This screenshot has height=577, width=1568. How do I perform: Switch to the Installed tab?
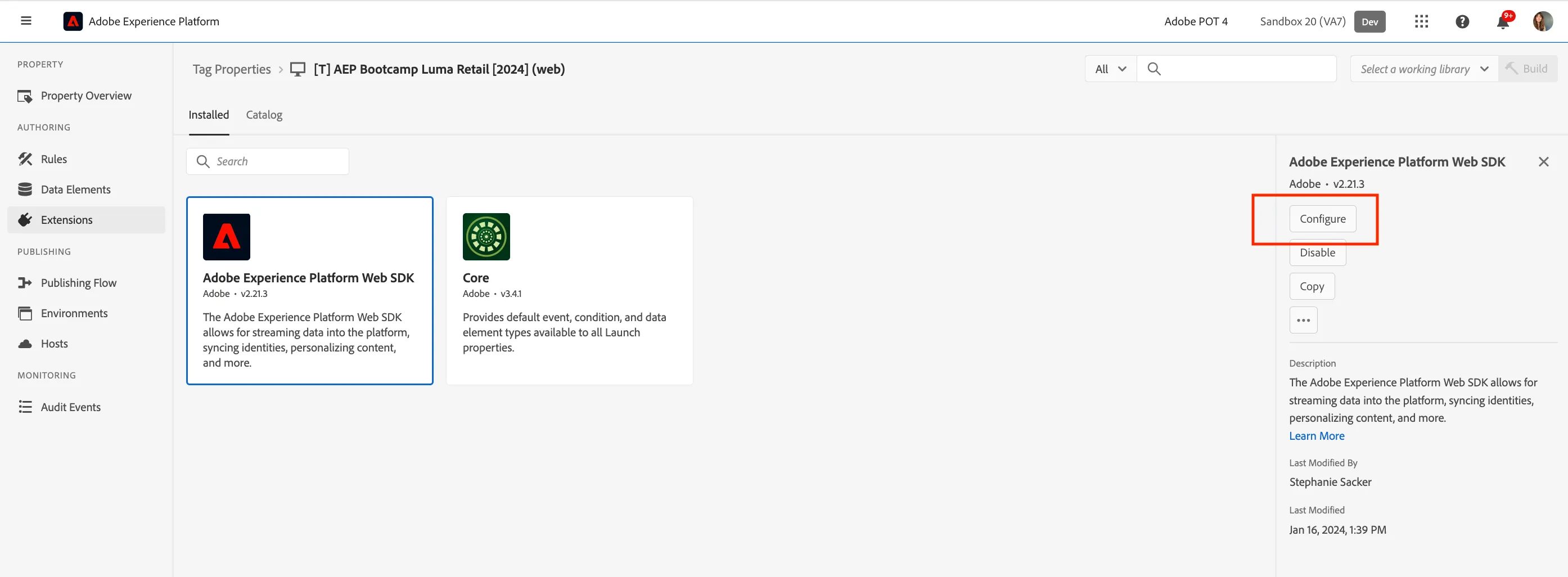[x=209, y=114]
